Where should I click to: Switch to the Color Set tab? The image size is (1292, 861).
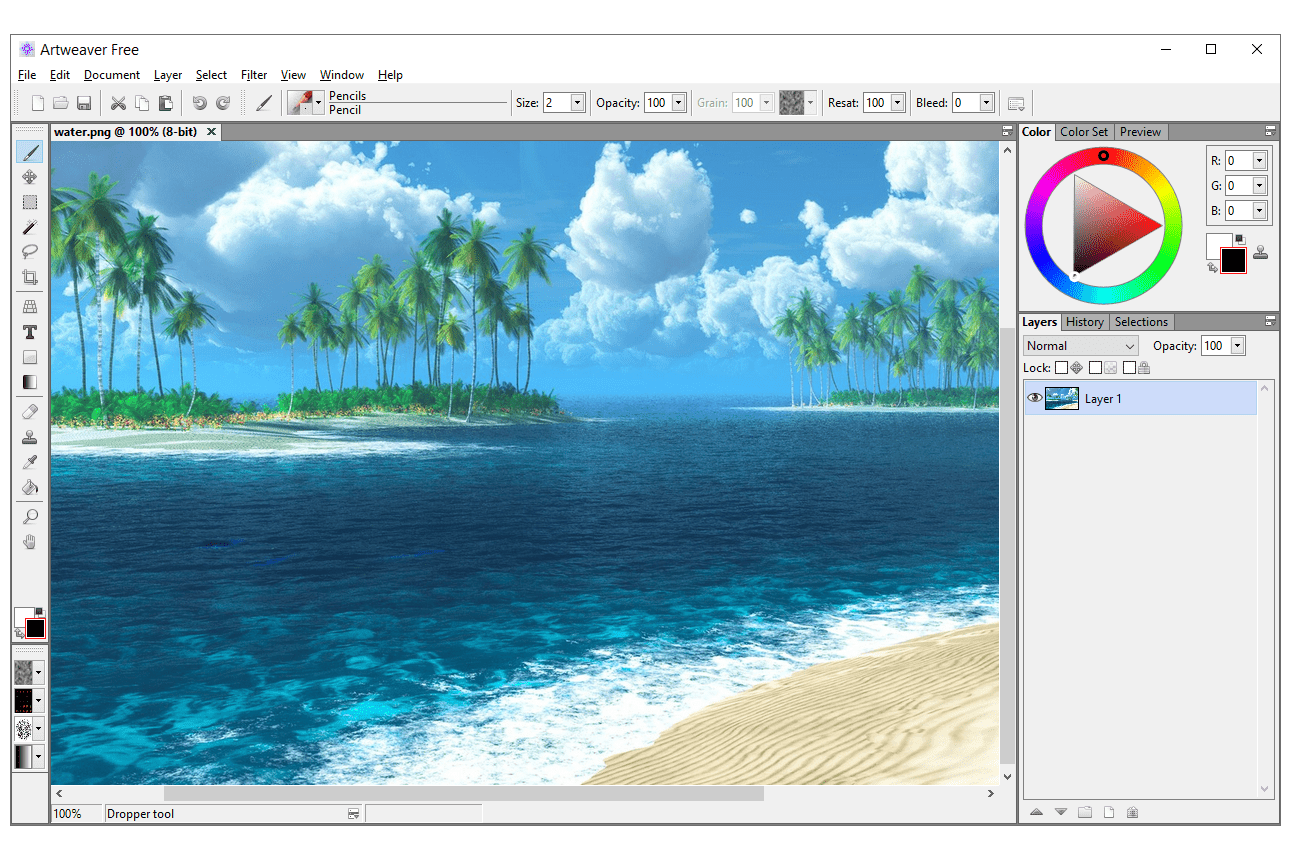1084,132
